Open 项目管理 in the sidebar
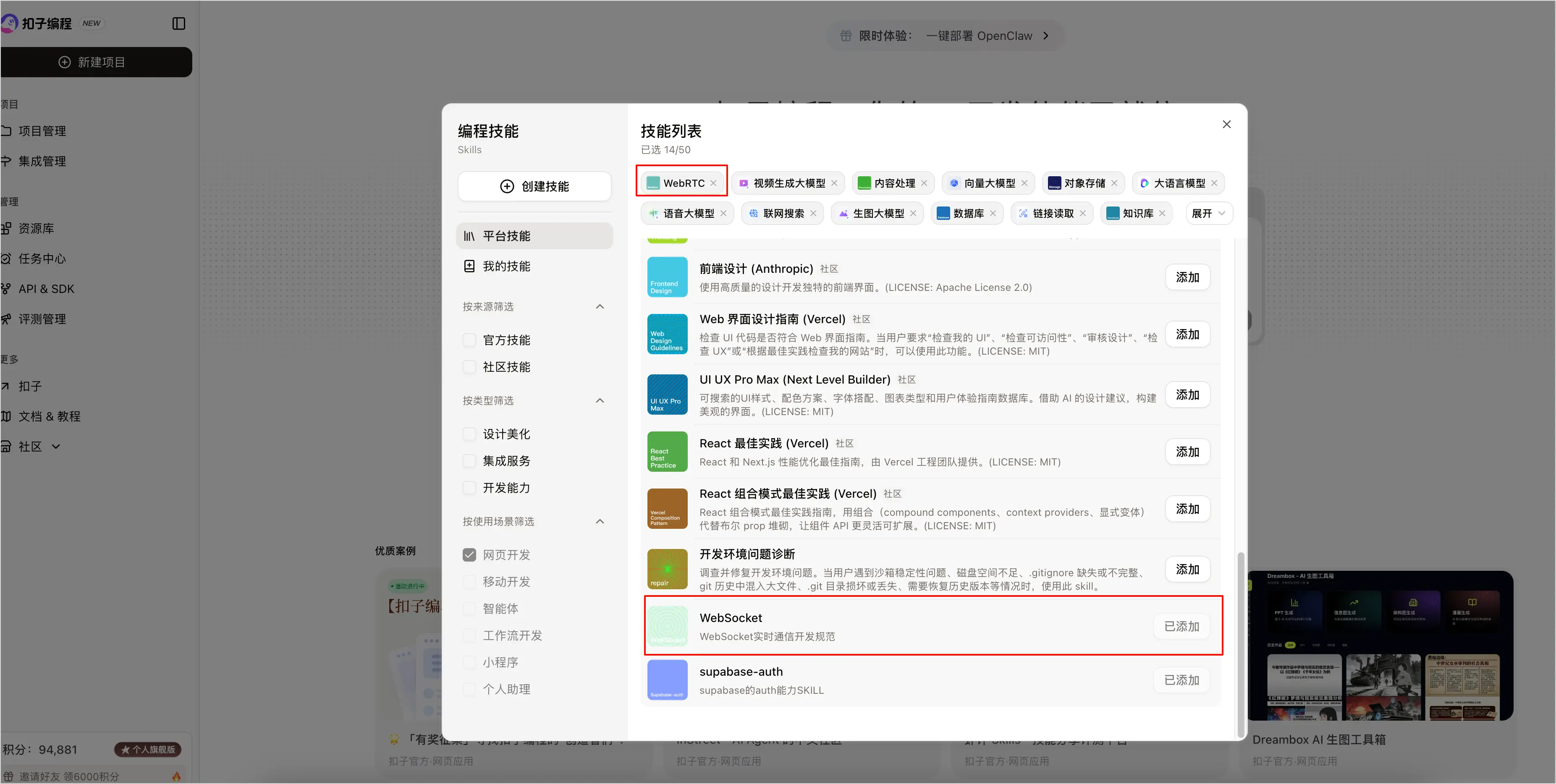 coord(42,131)
